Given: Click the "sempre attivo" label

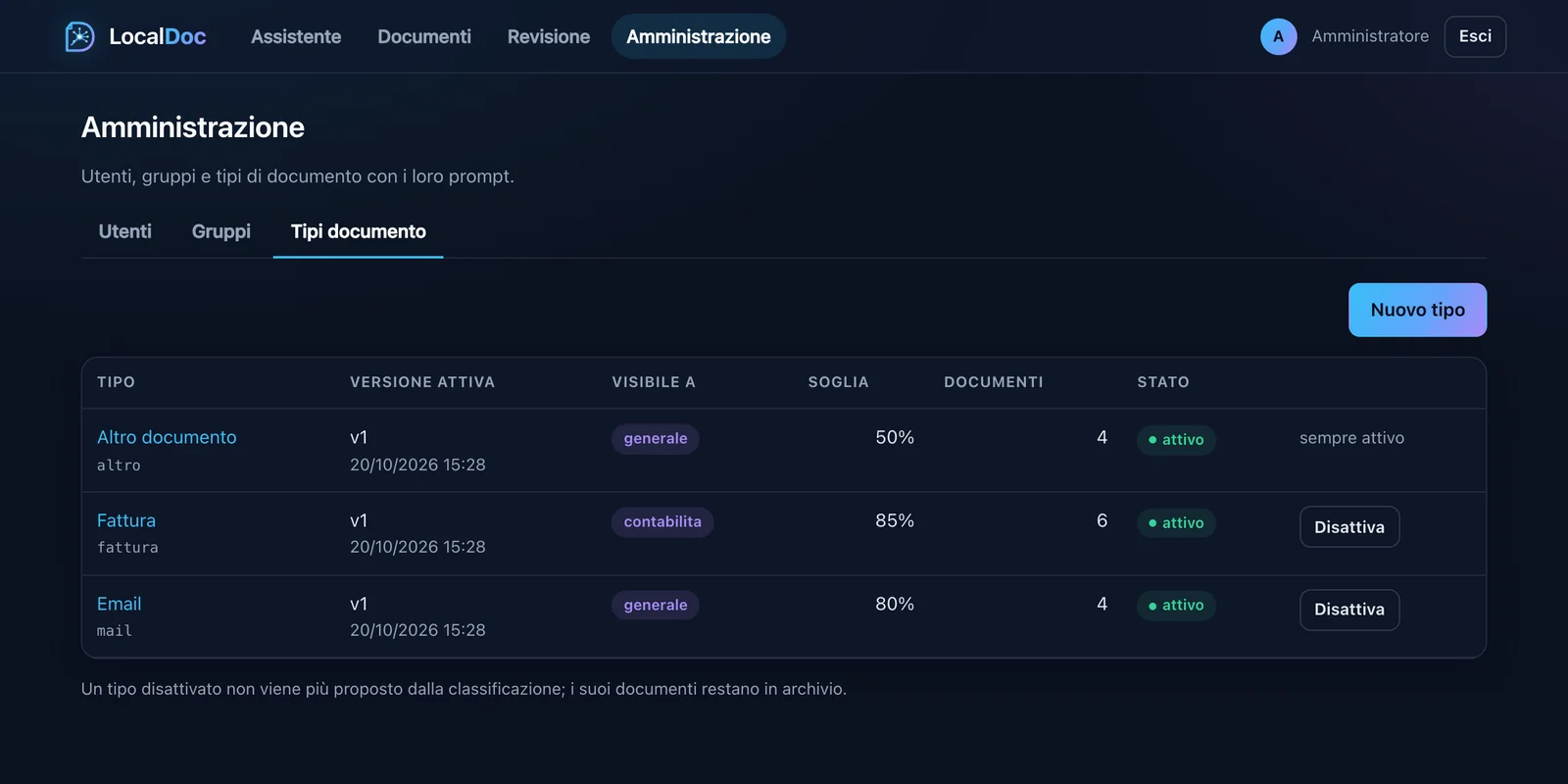Looking at the screenshot, I should (x=1351, y=438).
